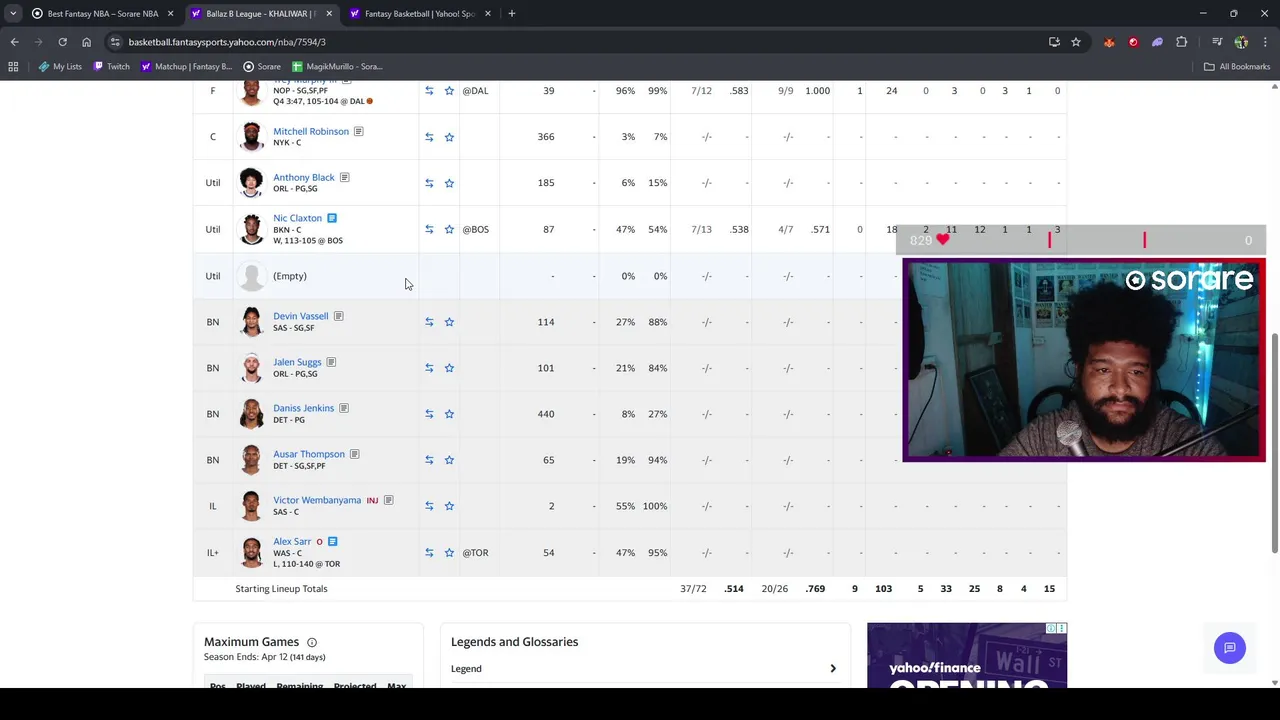1280x720 pixels.
Task: Toggle watchlist star for Devin Vassell
Action: coord(449,322)
